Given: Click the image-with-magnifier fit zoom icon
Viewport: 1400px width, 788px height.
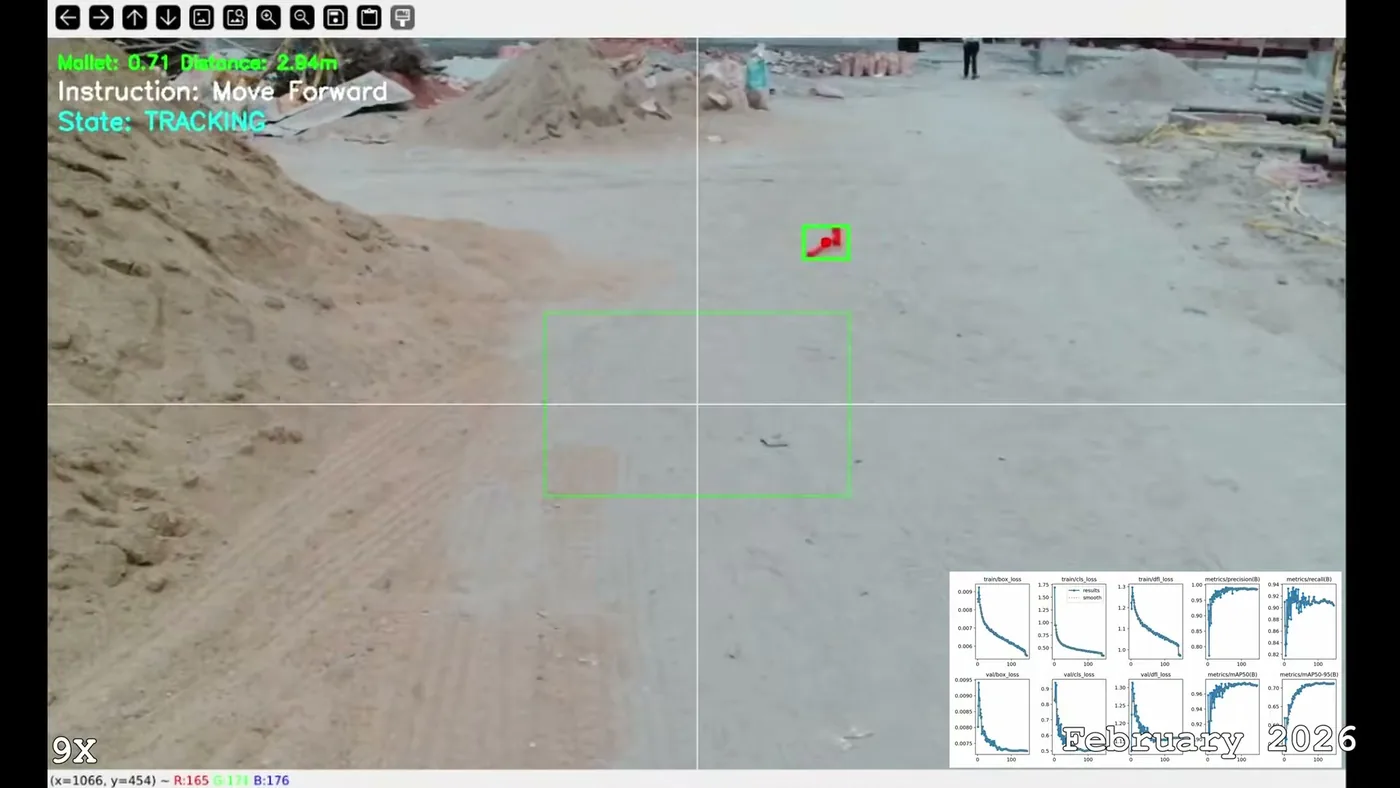Looking at the screenshot, I should [x=235, y=17].
